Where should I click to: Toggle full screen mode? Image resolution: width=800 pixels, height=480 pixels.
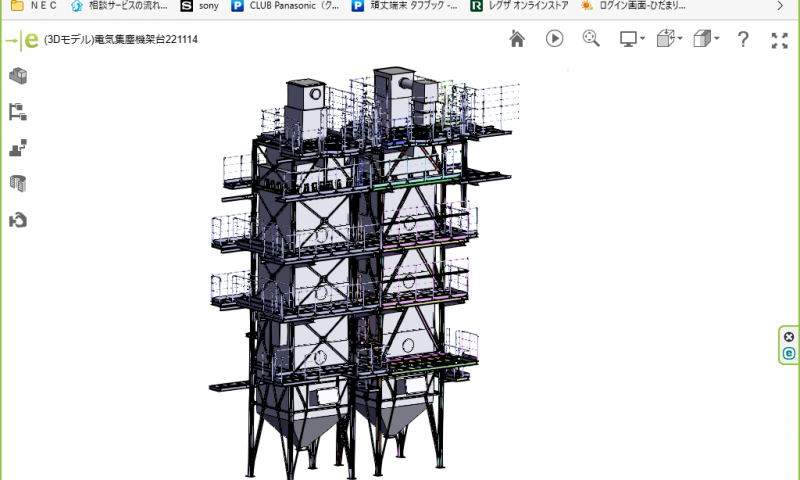point(780,40)
